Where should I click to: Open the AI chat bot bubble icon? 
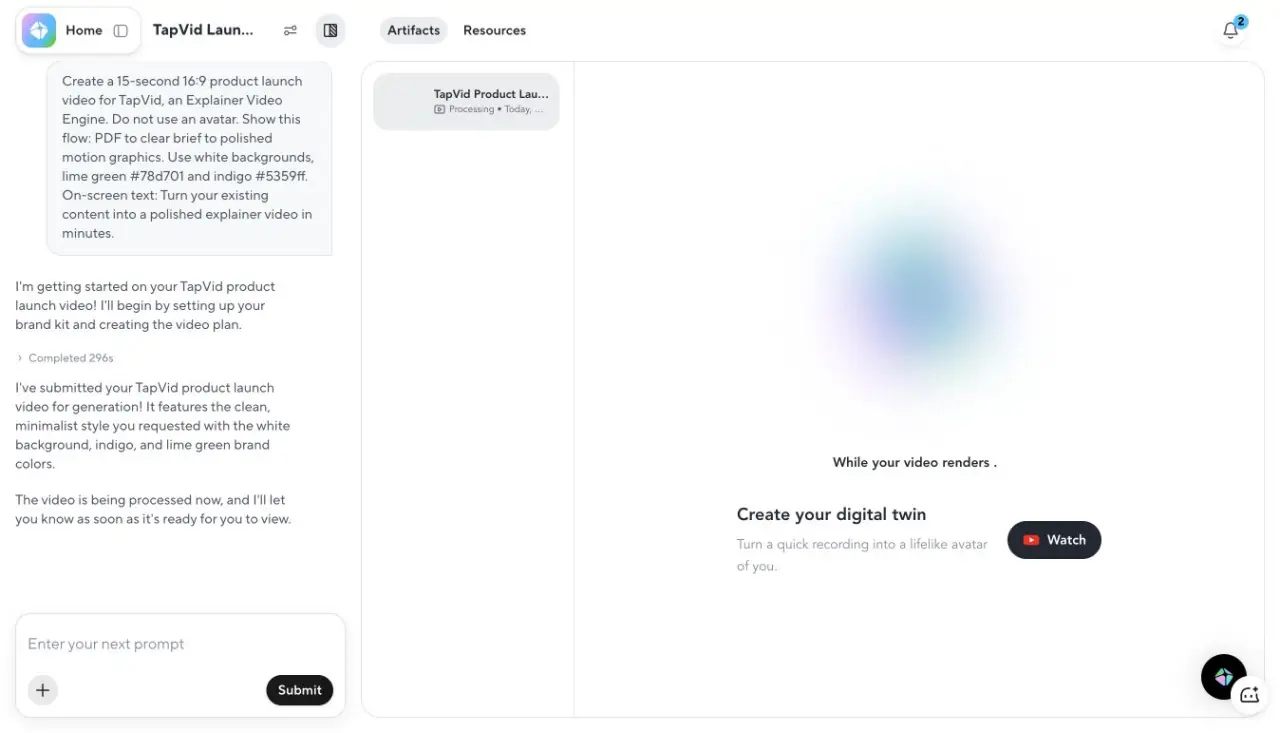pyautogui.click(x=1249, y=695)
